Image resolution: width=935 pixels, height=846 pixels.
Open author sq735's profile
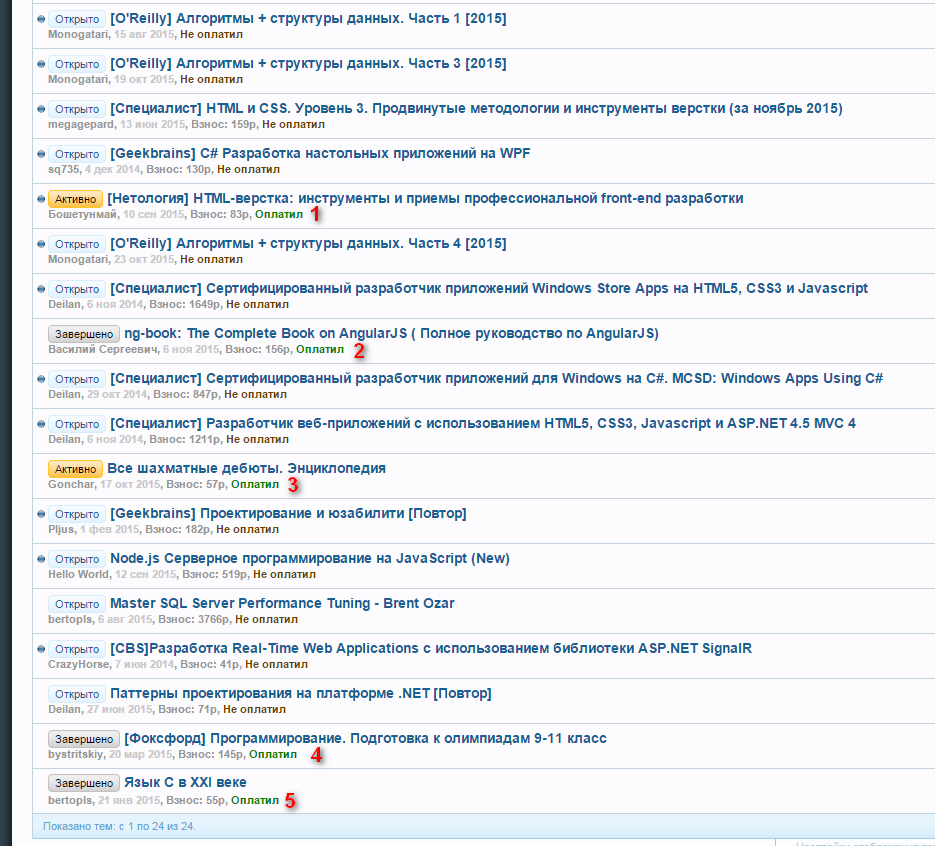click(x=63, y=169)
